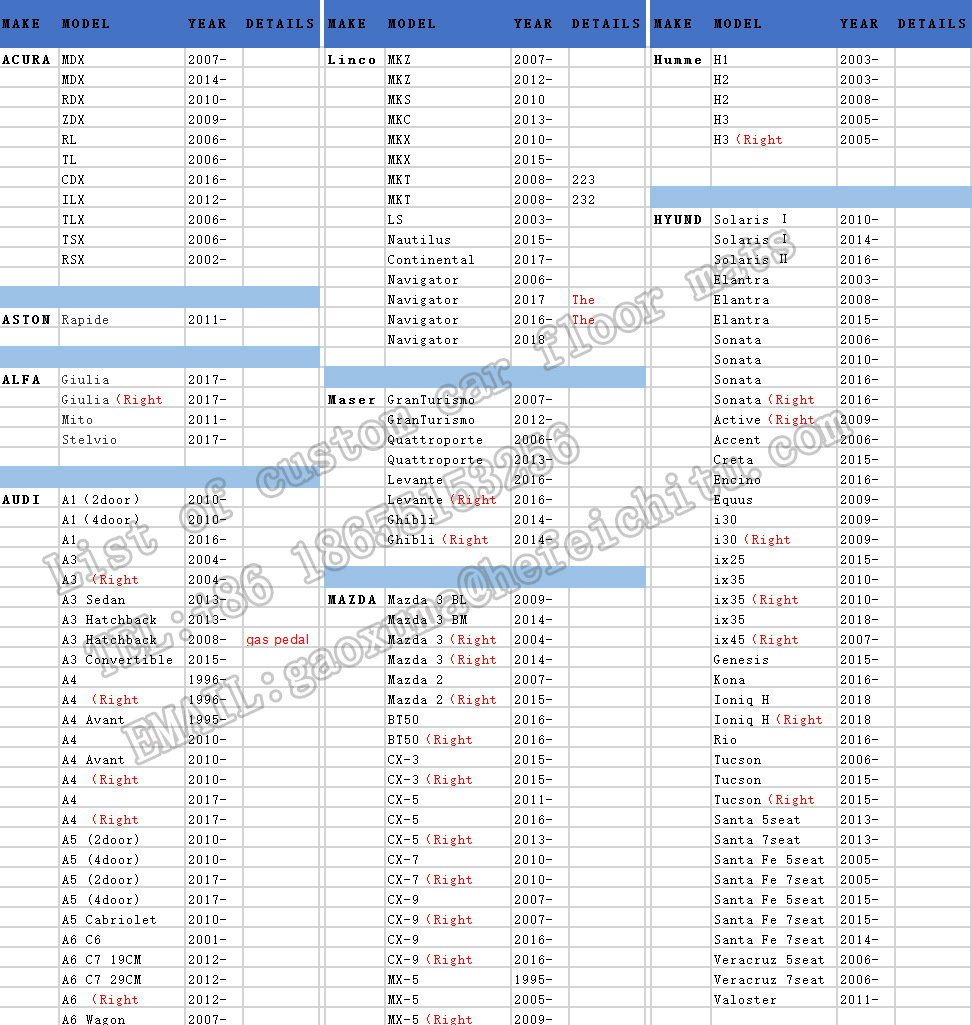Select the 'CX-7 (Right' model cell
This screenshot has height=1025, width=972.
448,879
